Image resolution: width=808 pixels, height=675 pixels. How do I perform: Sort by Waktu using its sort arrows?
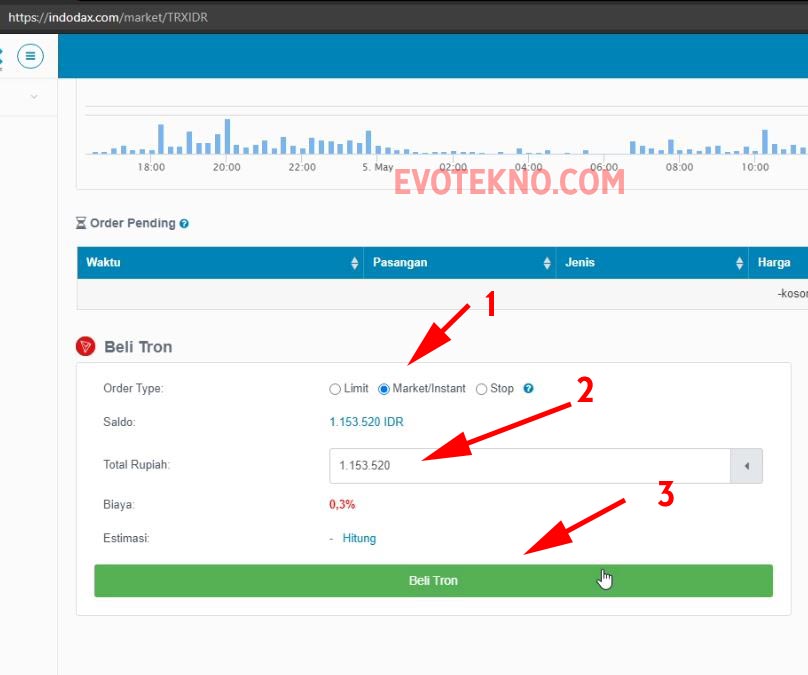coord(355,263)
